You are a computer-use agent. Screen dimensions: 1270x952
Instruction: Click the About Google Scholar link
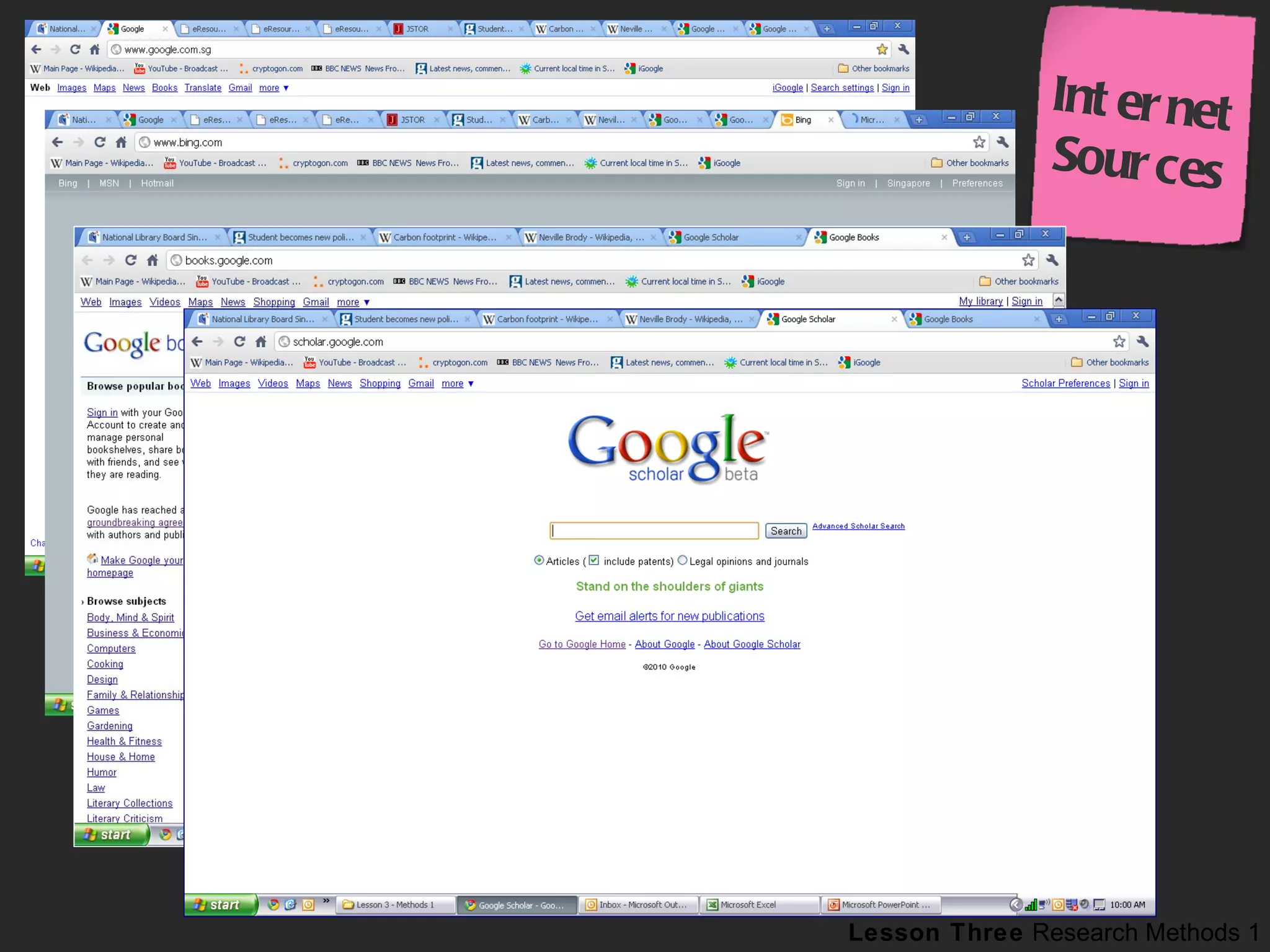752,645
